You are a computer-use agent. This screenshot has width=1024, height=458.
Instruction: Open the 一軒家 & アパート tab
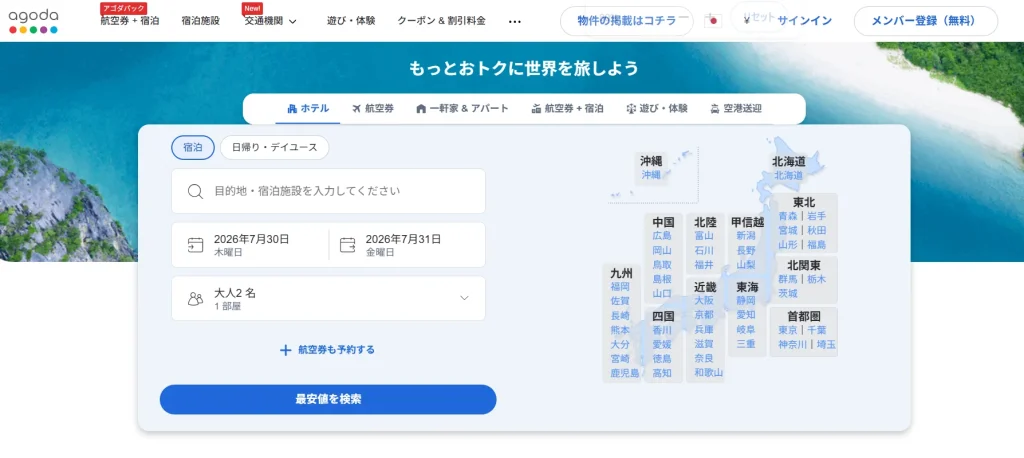pyautogui.click(x=462, y=108)
